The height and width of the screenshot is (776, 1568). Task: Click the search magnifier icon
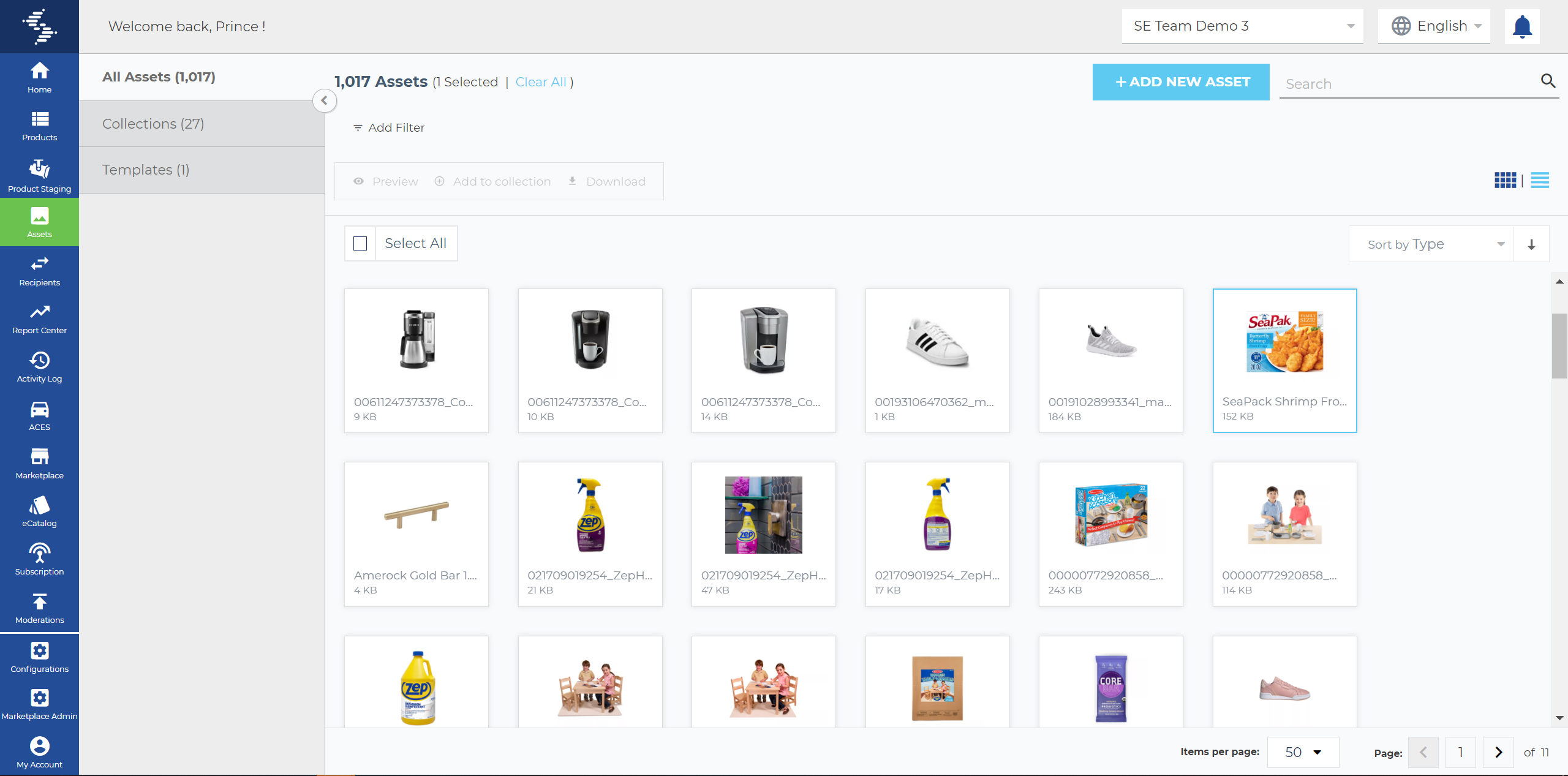click(1548, 81)
